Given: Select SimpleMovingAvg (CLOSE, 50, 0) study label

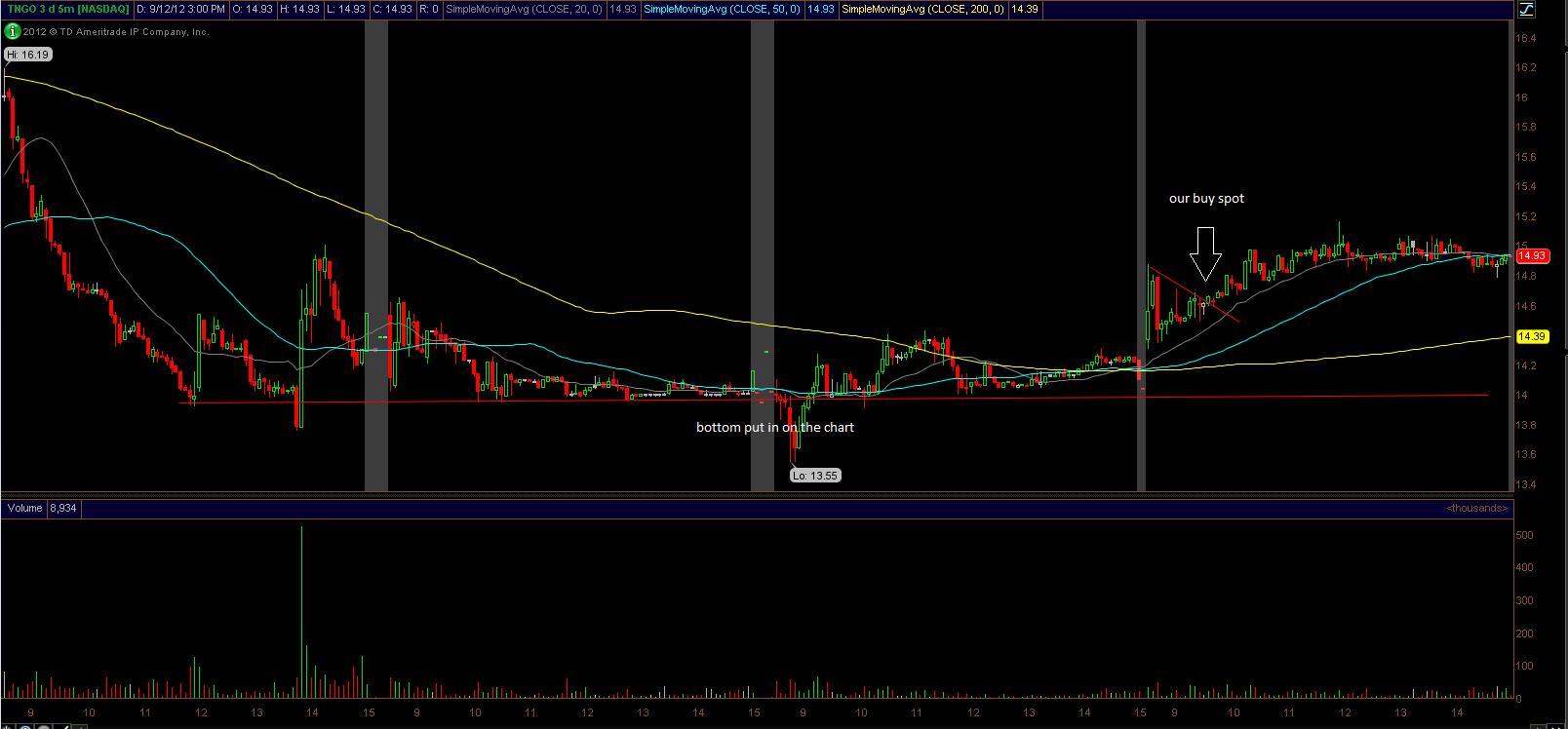Looking at the screenshot, I should coord(722,9).
